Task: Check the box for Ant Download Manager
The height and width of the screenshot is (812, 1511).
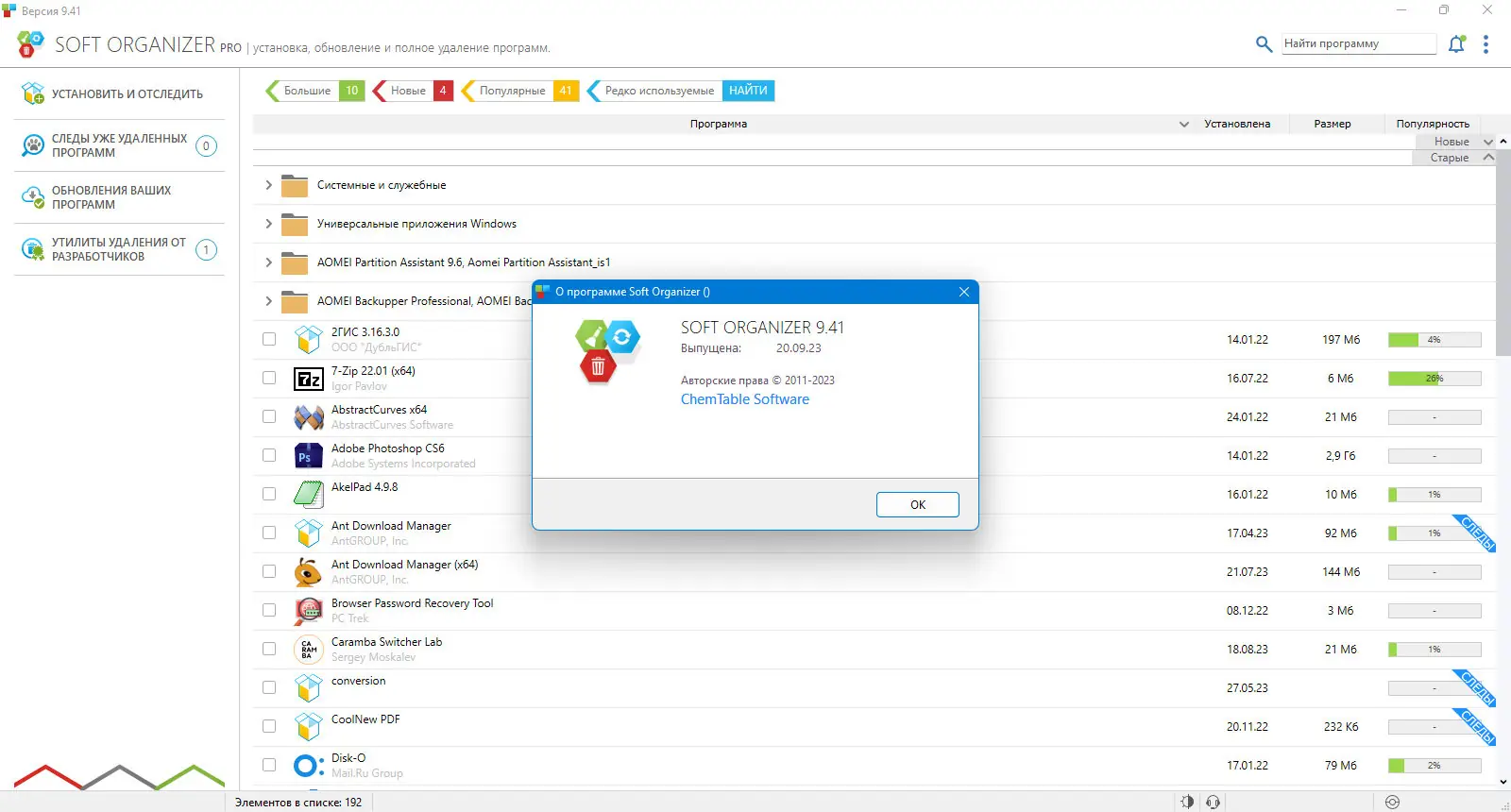Action: (269, 533)
